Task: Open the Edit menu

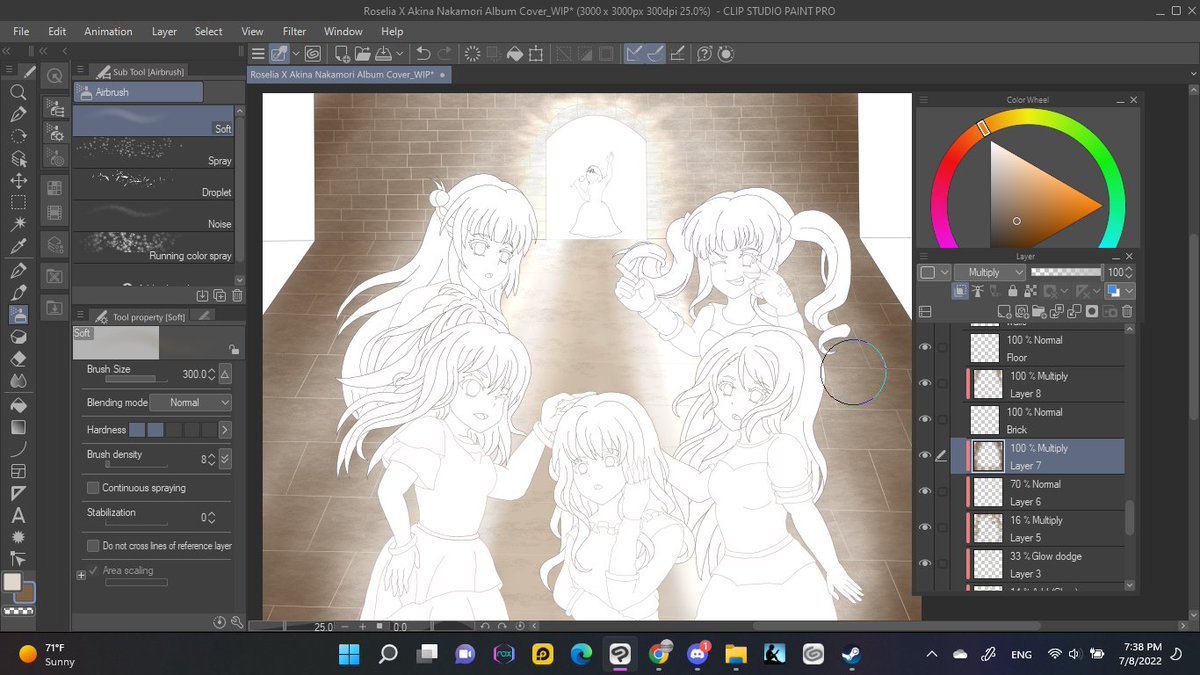Action: coord(57,31)
